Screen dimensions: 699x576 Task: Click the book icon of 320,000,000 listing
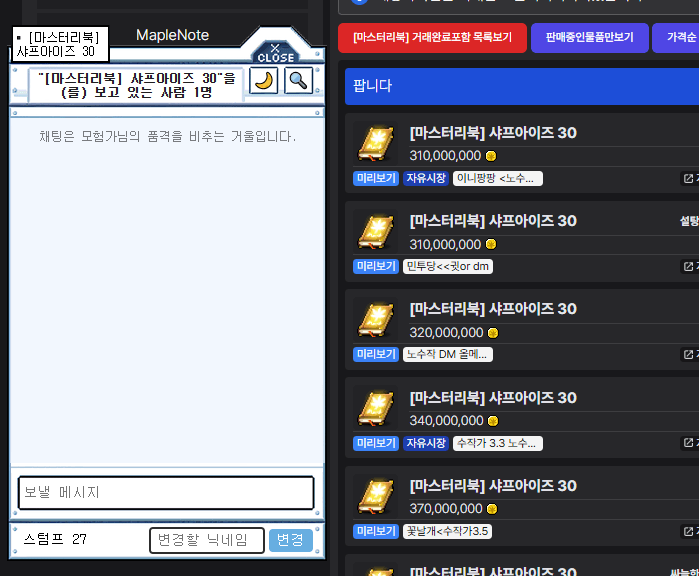pos(376,320)
